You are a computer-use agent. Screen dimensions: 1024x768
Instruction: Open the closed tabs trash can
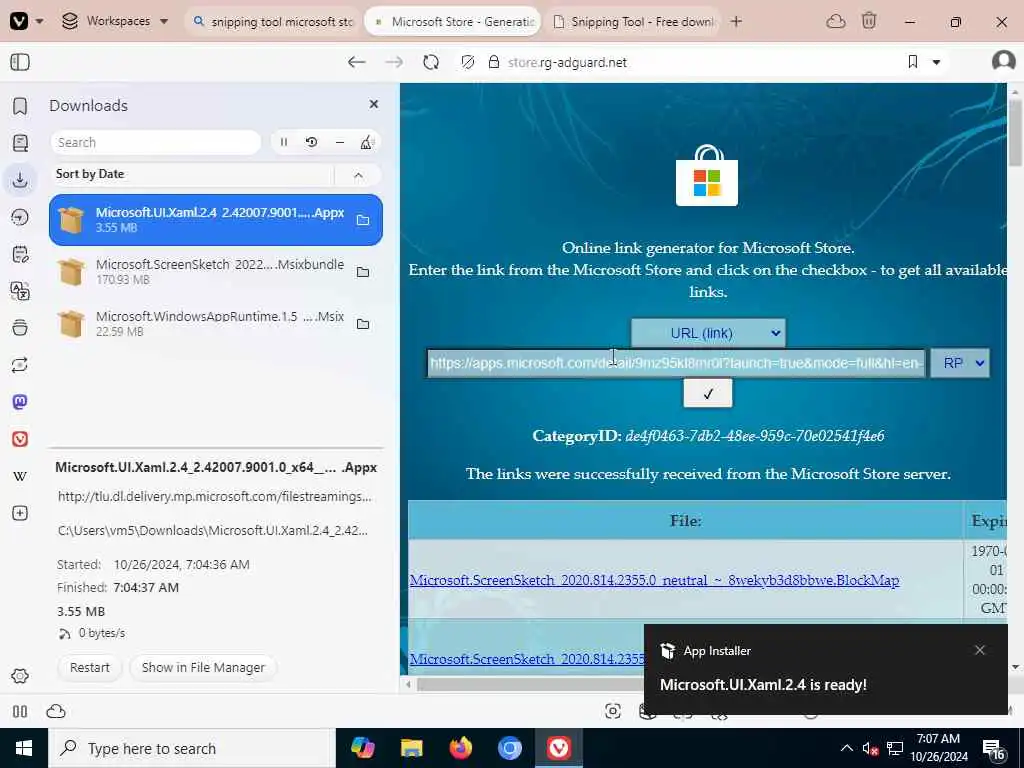point(869,22)
